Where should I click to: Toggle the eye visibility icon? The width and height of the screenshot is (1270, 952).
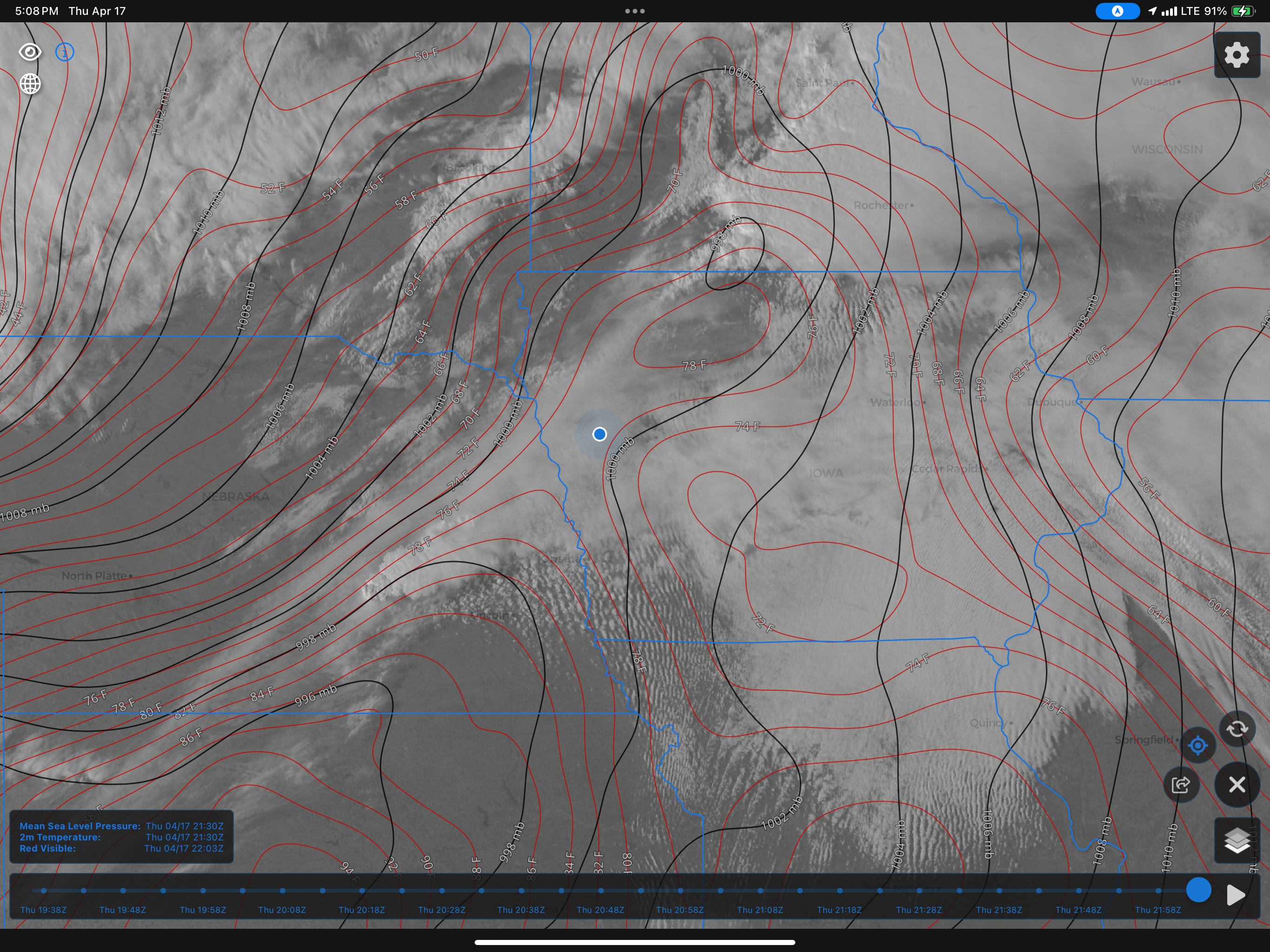point(30,52)
